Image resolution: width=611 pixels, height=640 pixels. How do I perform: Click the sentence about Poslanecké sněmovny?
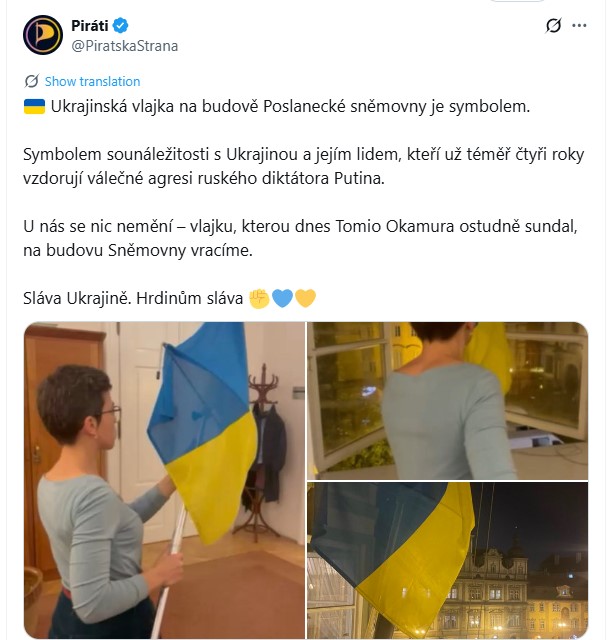[x=290, y=107]
